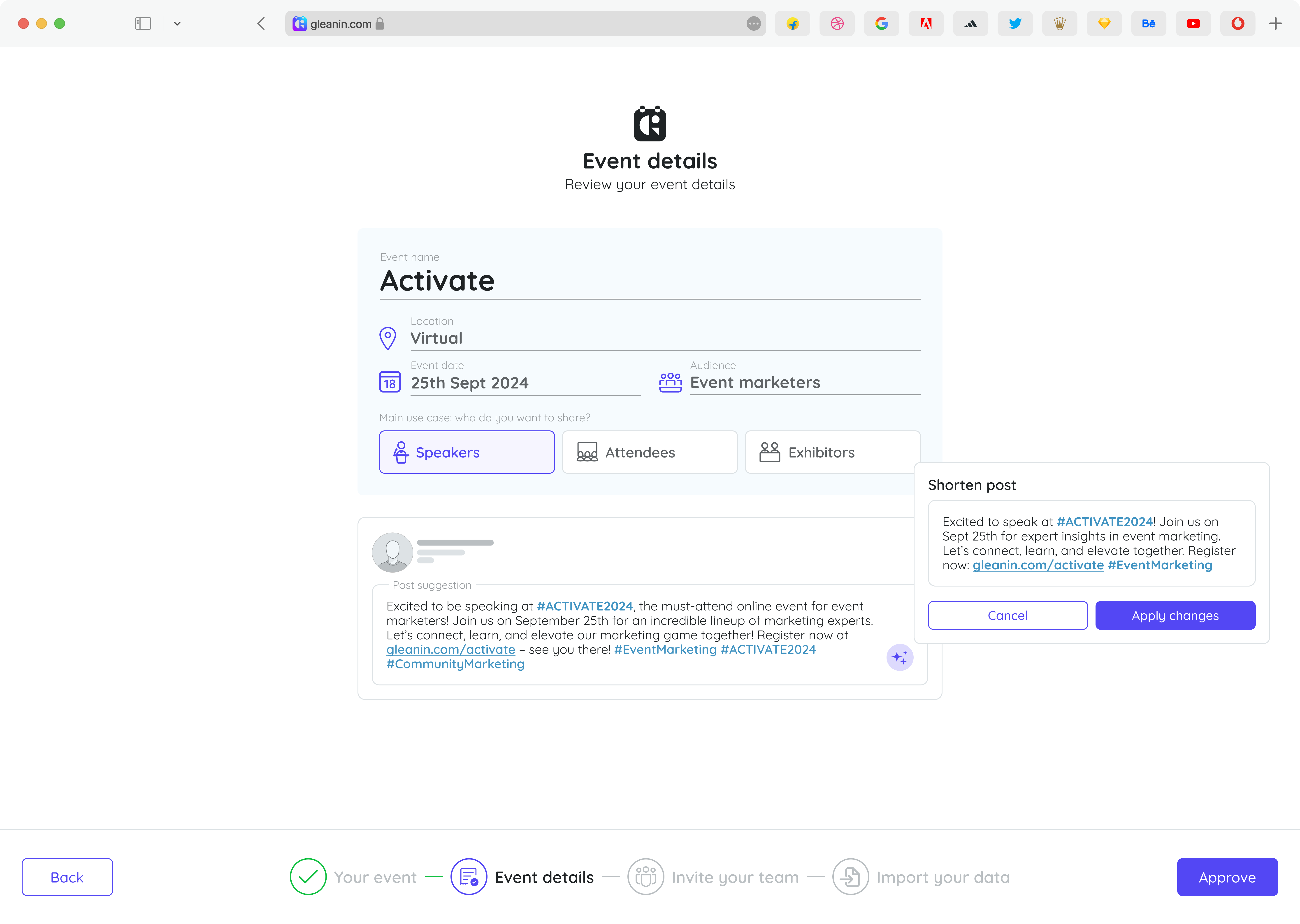Open the Google bookmark icon
The width and height of the screenshot is (1300, 924).
tap(881, 23)
